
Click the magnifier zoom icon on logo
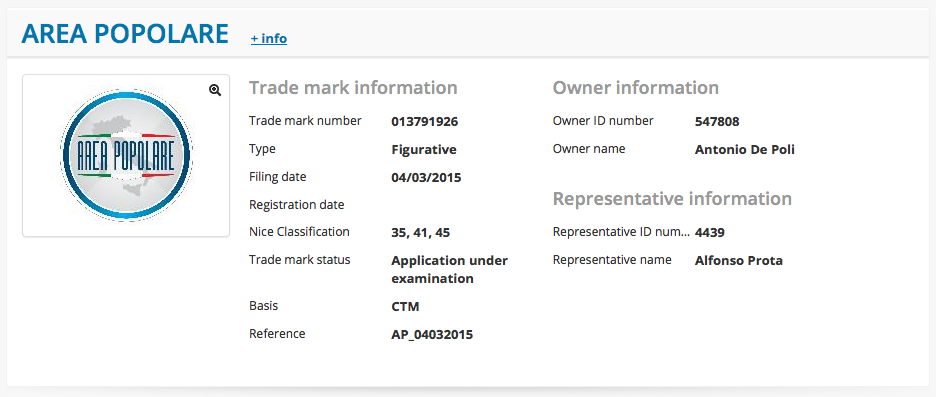click(x=215, y=90)
